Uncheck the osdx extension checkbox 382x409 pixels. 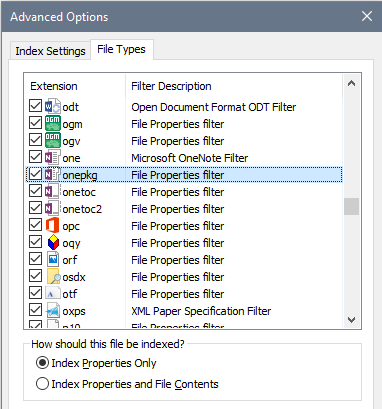(35, 276)
